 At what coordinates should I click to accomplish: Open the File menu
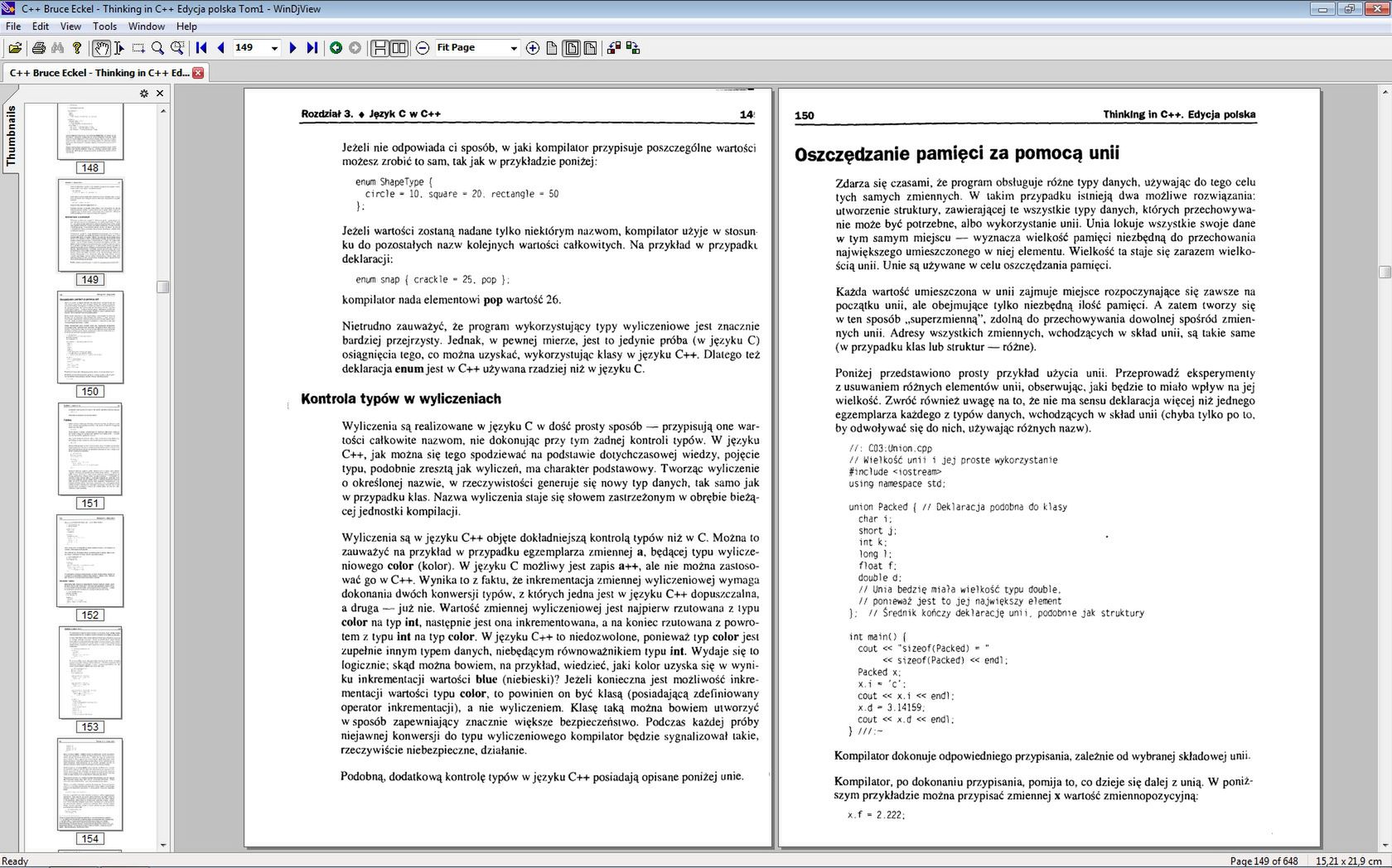coord(13,27)
